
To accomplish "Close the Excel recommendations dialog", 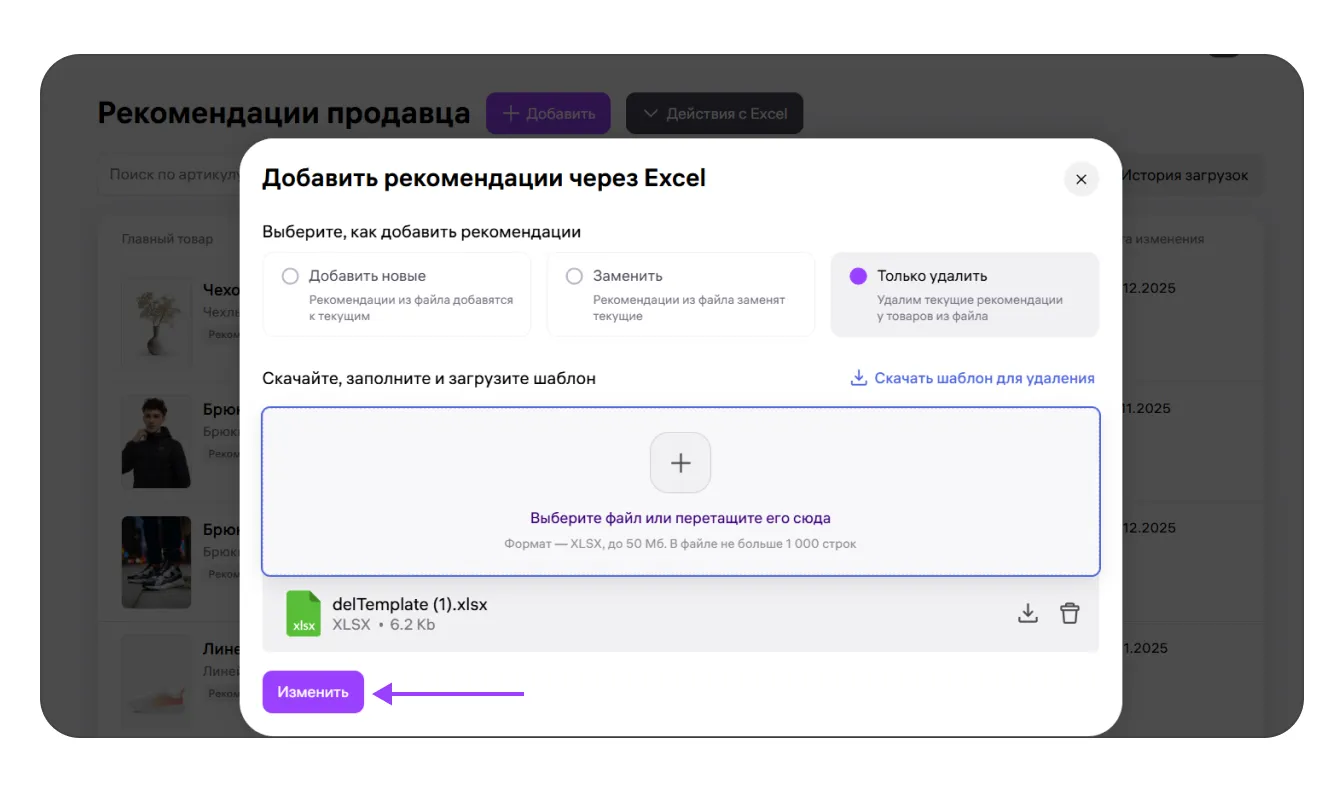I will [1080, 180].
